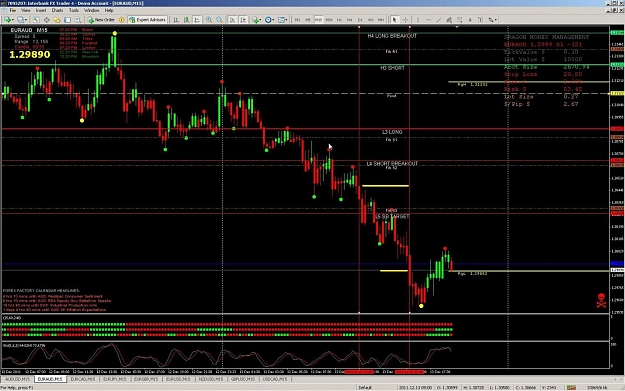
Task: Zoom in on the chart
Action: (x=209, y=20)
